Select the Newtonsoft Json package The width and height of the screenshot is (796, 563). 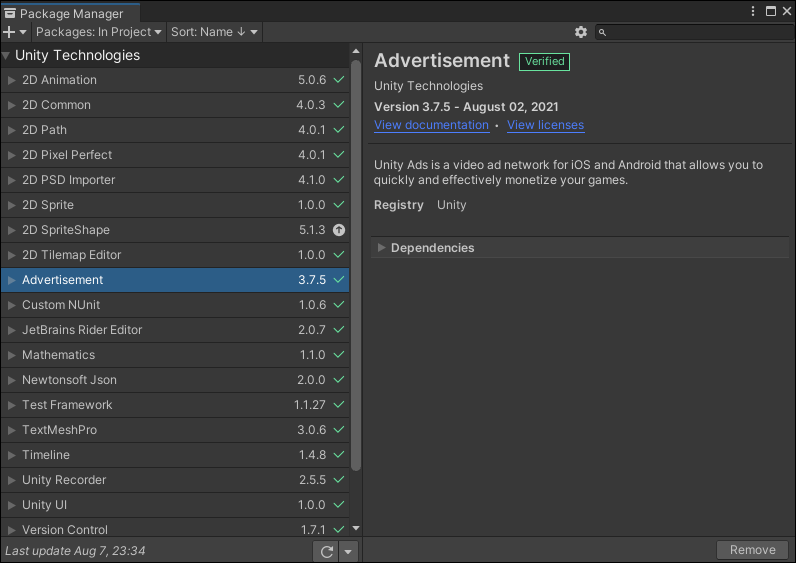(x=175, y=380)
